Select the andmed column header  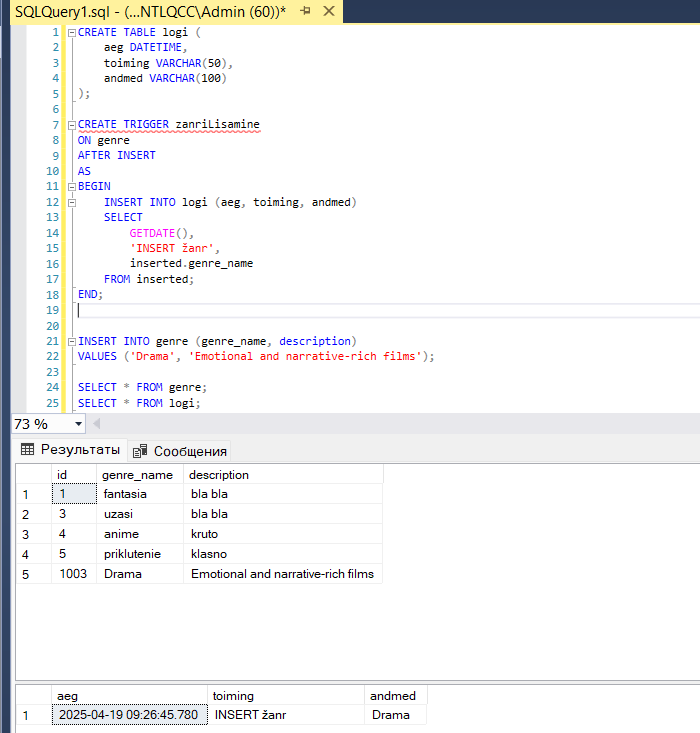coord(396,696)
